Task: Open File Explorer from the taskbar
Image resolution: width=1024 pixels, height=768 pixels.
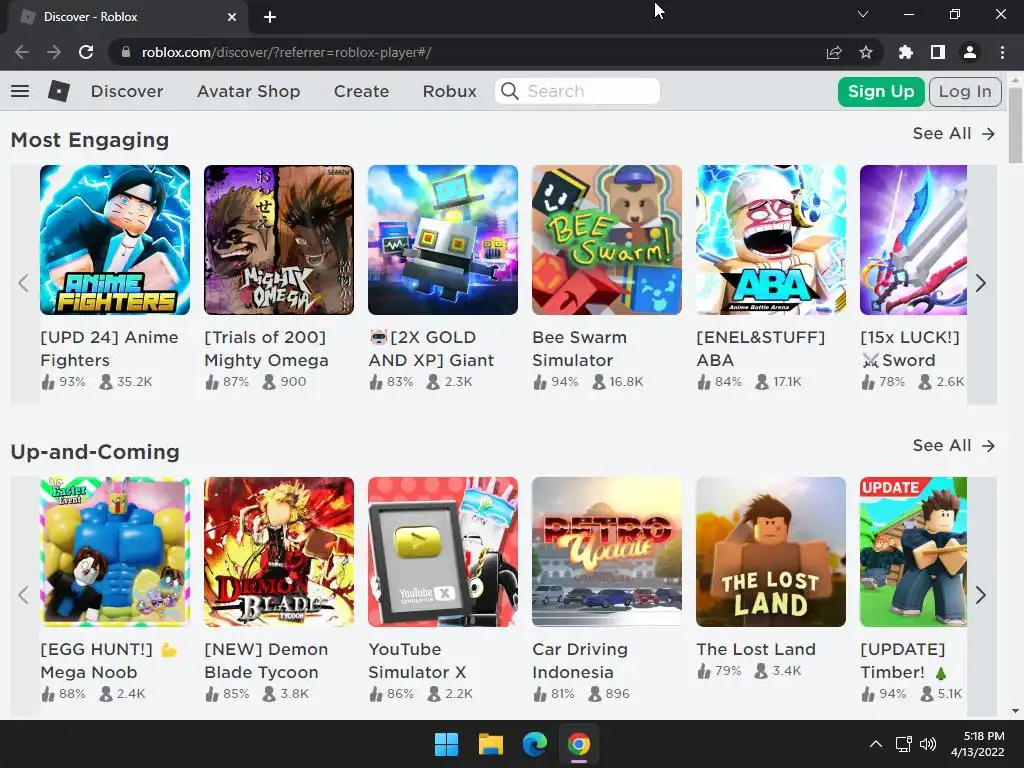Action: coord(490,744)
